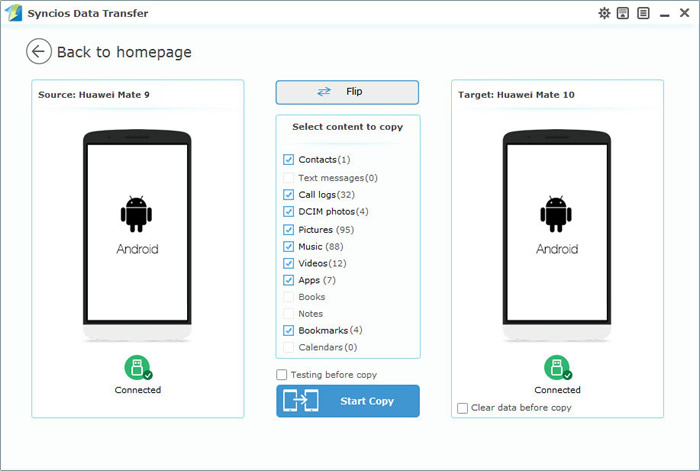Image resolution: width=700 pixels, height=471 pixels.
Task: Uncheck DCIM photos(4) checkbox
Action: pyautogui.click(x=288, y=212)
